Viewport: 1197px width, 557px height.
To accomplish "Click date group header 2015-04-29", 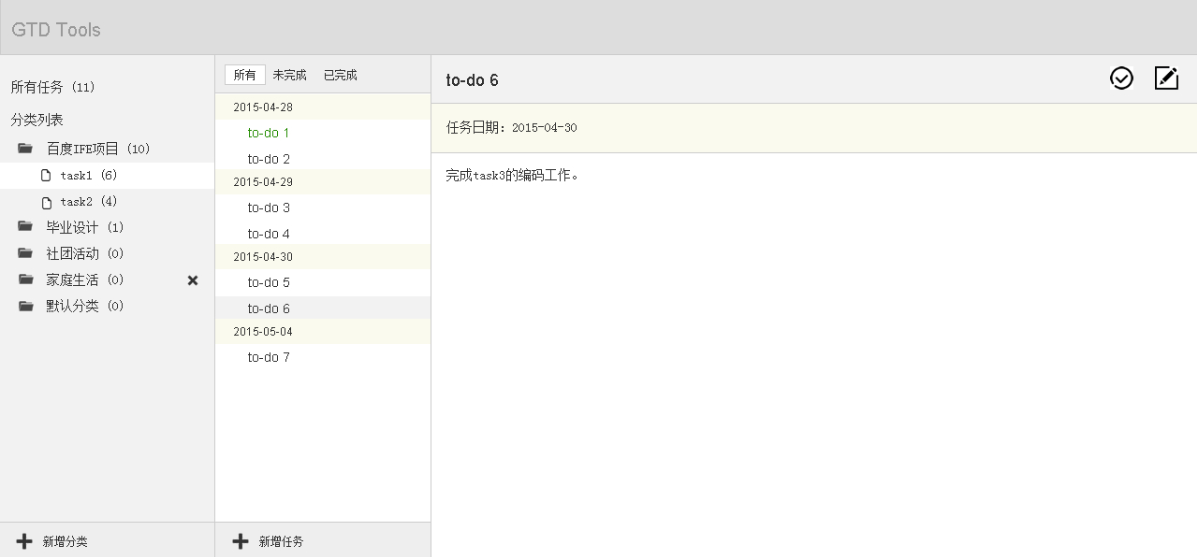I will pos(323,182).
